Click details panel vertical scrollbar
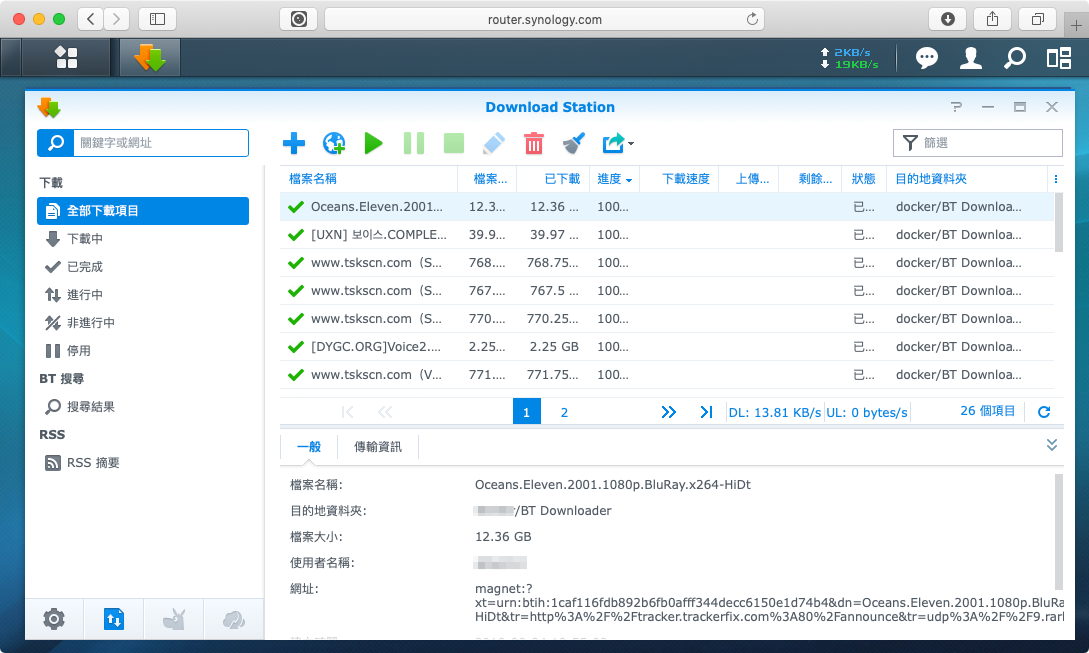 (1058, 531)
